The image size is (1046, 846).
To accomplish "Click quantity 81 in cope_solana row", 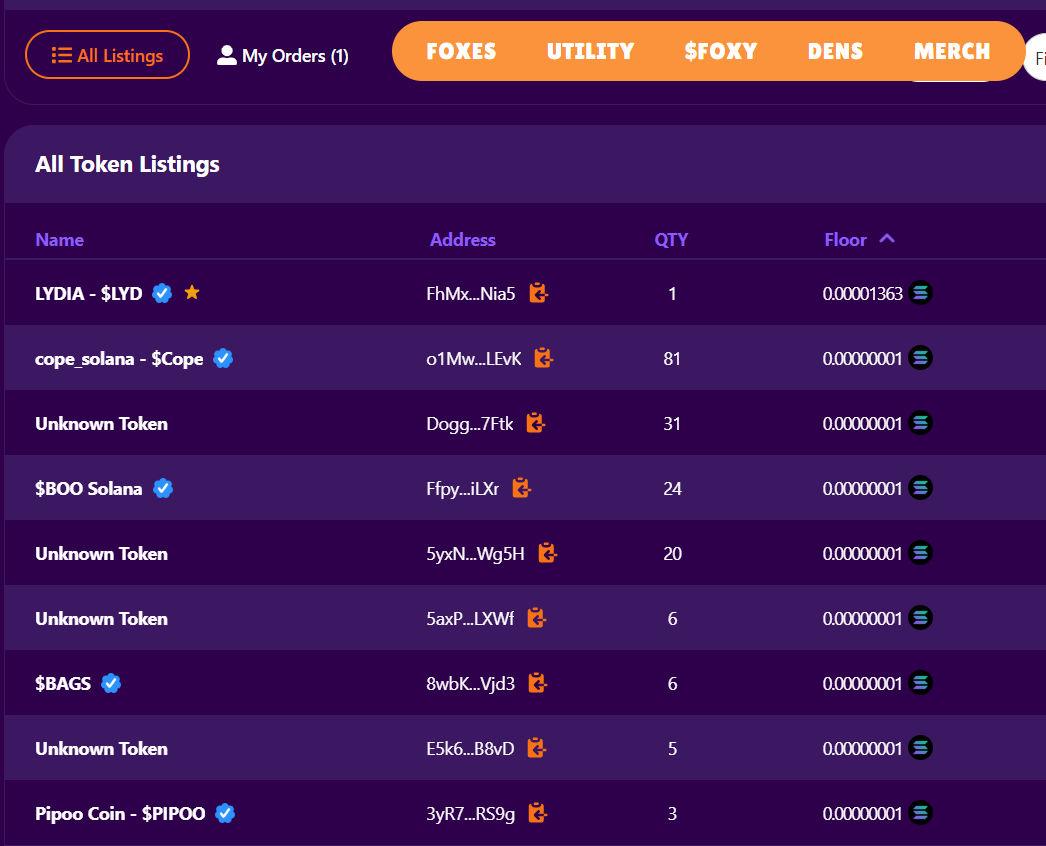I will click(672, 359).
